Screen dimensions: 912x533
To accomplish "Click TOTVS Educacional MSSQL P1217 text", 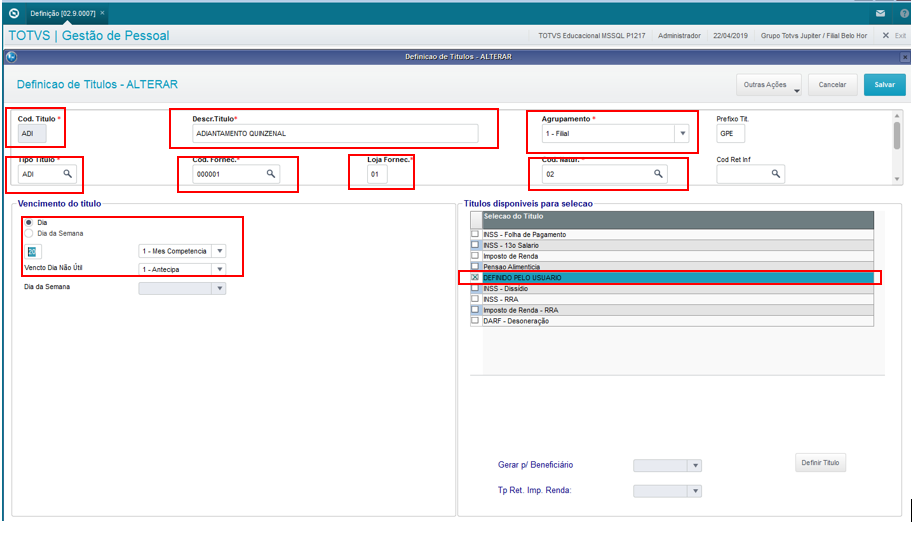I will pyautogui.click(x=592, y=35).
